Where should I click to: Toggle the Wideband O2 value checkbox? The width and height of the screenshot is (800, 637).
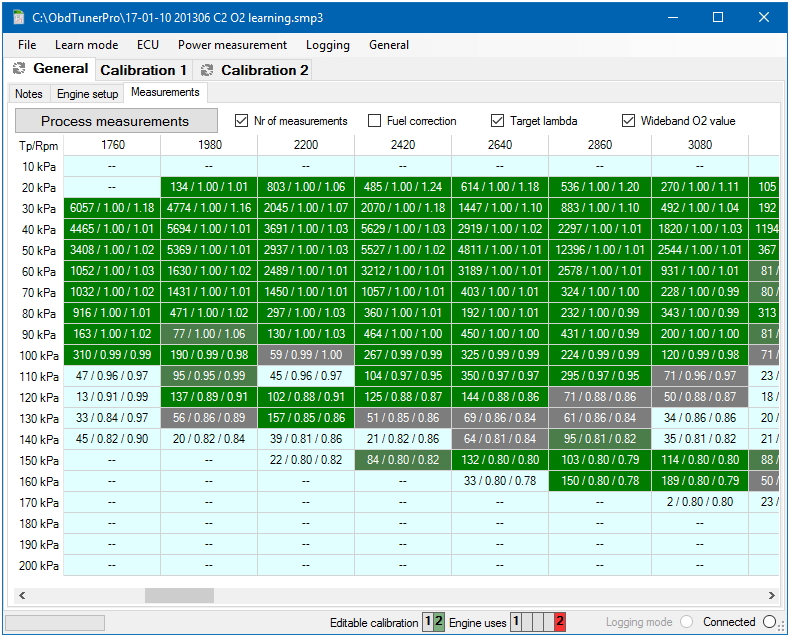(x=629, y=120)
